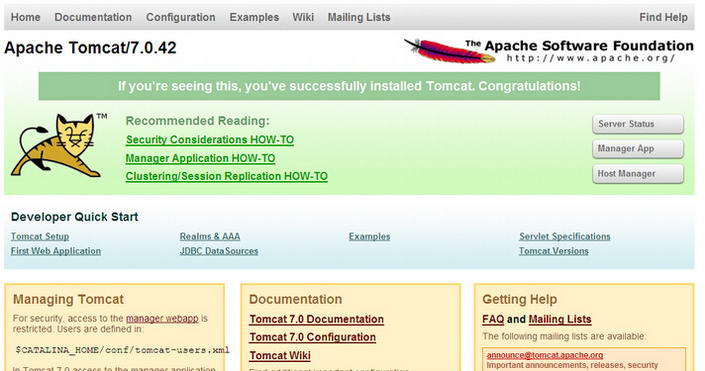This screenshot has width=705, height=371.
Task: Open Security Considerations HOW-TO link
Action: point(210,140)
